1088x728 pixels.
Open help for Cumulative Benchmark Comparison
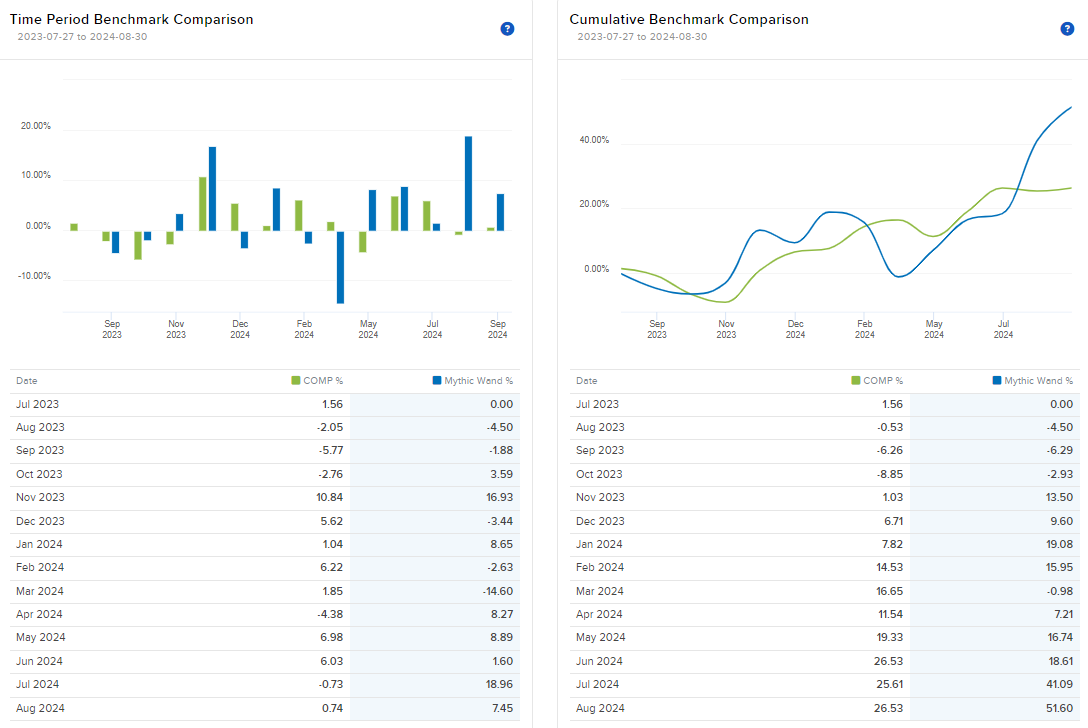[x=1067, y=29]
